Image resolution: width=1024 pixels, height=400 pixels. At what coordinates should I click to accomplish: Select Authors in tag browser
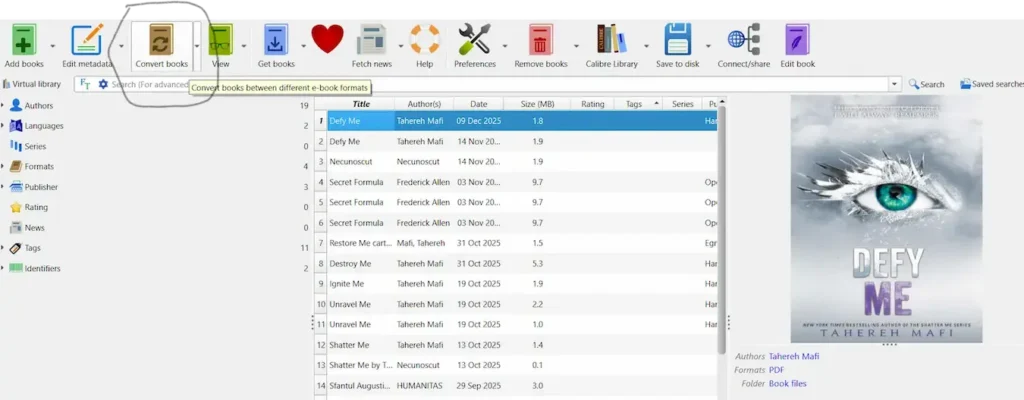pos(39,105)
